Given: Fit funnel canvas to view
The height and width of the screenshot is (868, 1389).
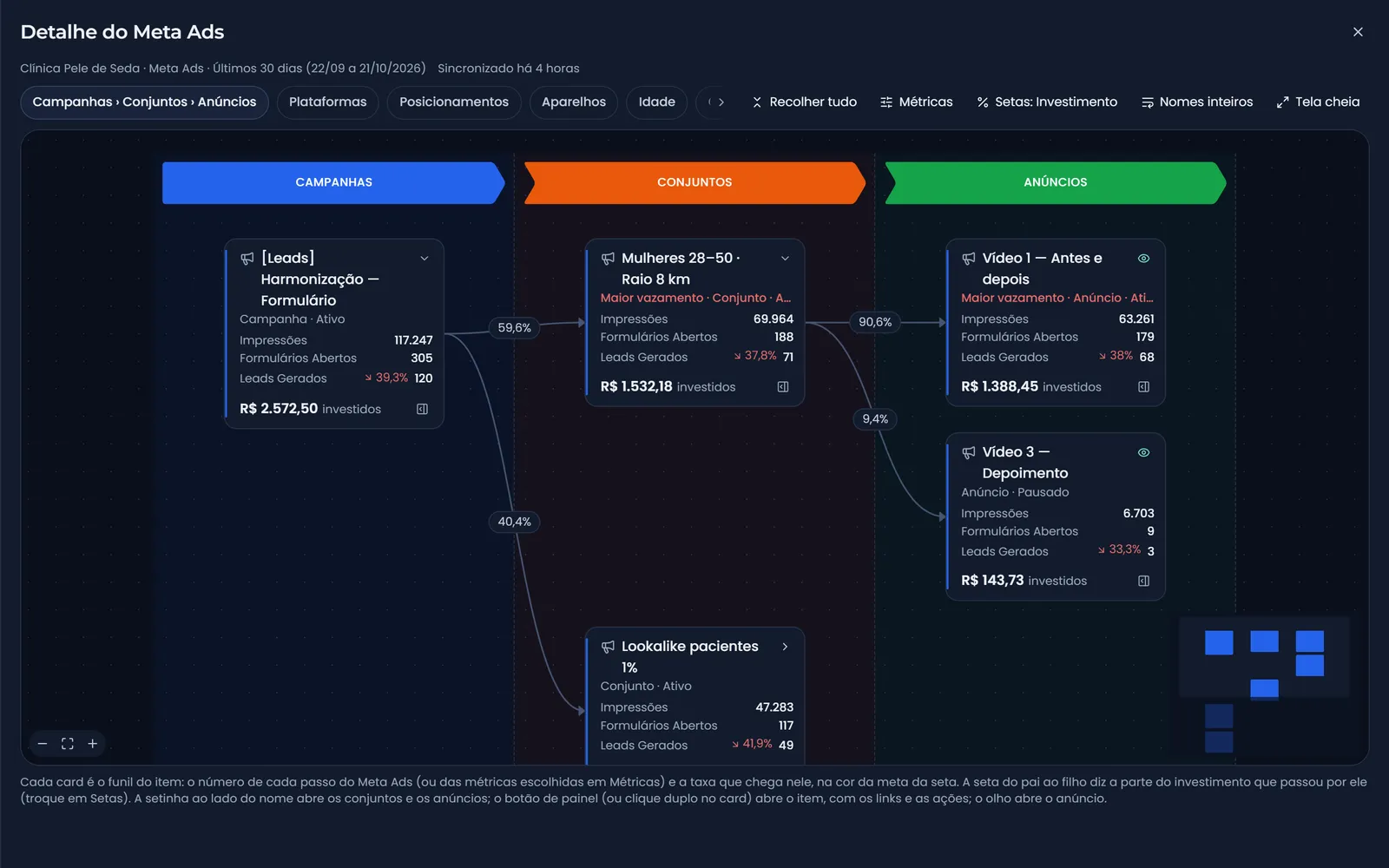Looking at the screenshot, I should [x=68, y=744].
